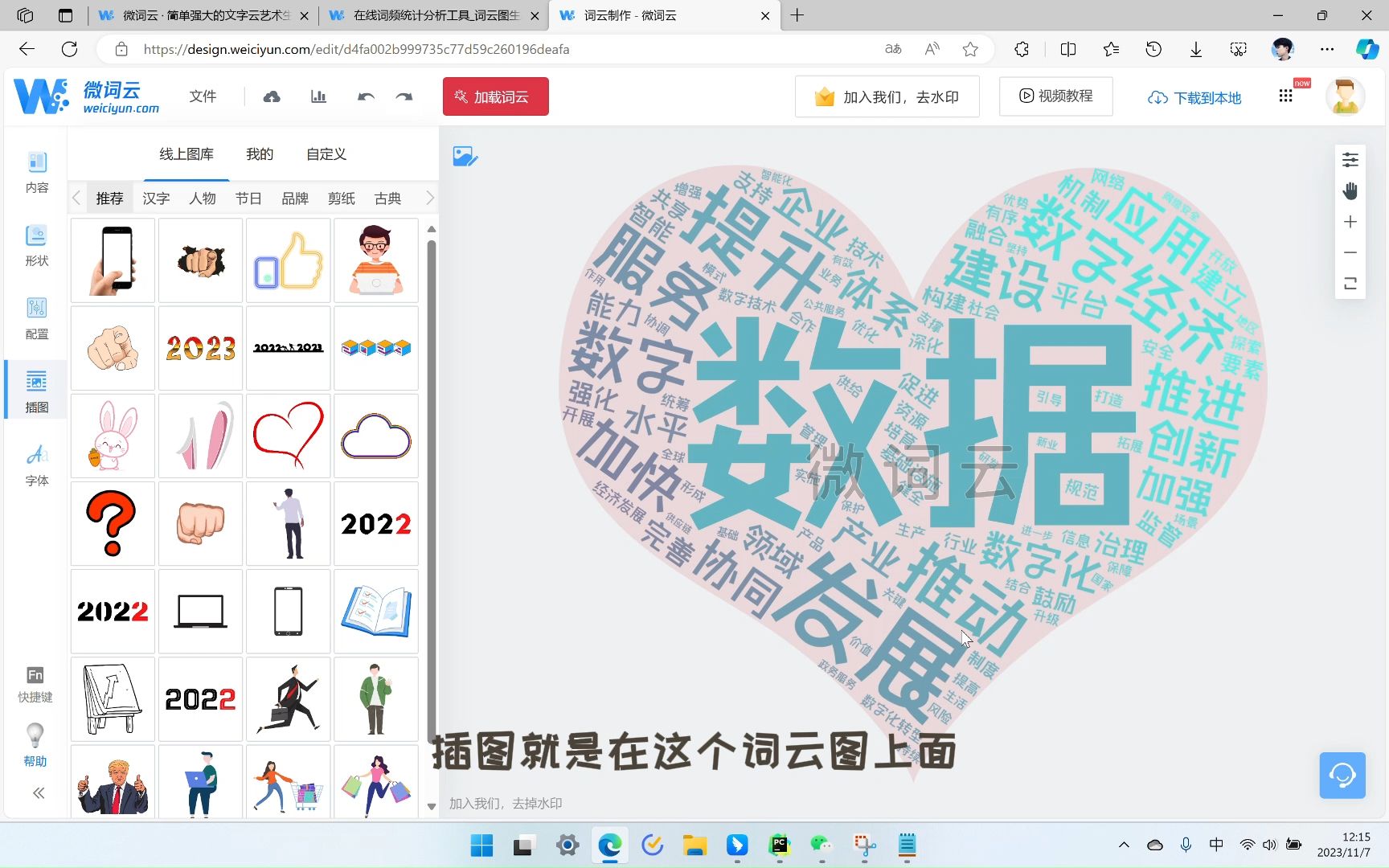
Task: Open a new browser tab
Action: (797, 15)
